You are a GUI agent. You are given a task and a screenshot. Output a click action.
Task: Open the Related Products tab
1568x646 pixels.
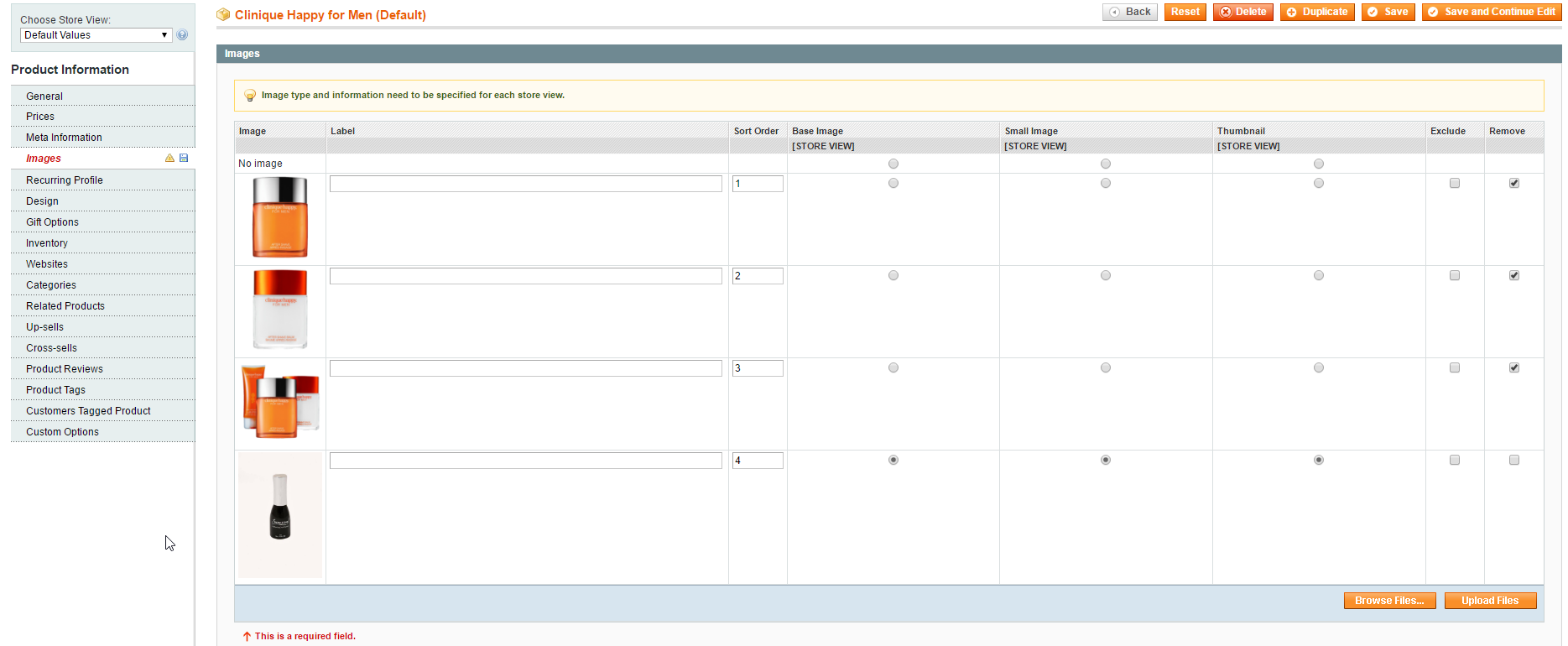[x=103, y=306]
